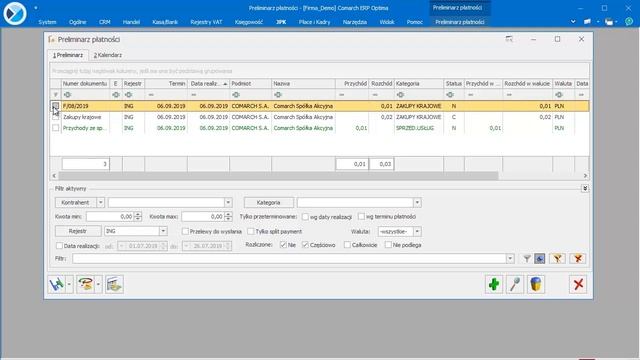This screenshot has height=360, width=640.
Task: Click the printer icon in top-right ribbon area
Action: click(x=609, y=22)
